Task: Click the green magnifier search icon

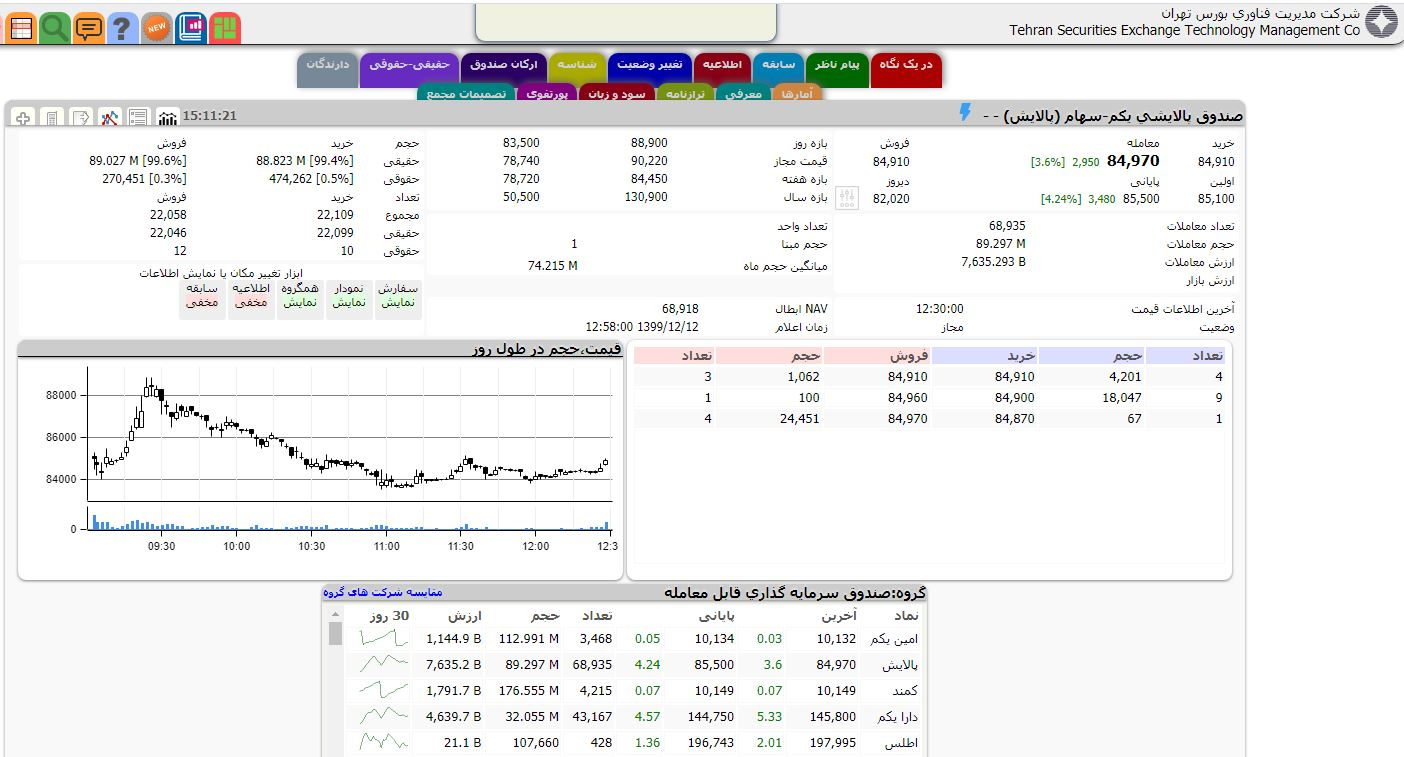Action: coord(55,27)
